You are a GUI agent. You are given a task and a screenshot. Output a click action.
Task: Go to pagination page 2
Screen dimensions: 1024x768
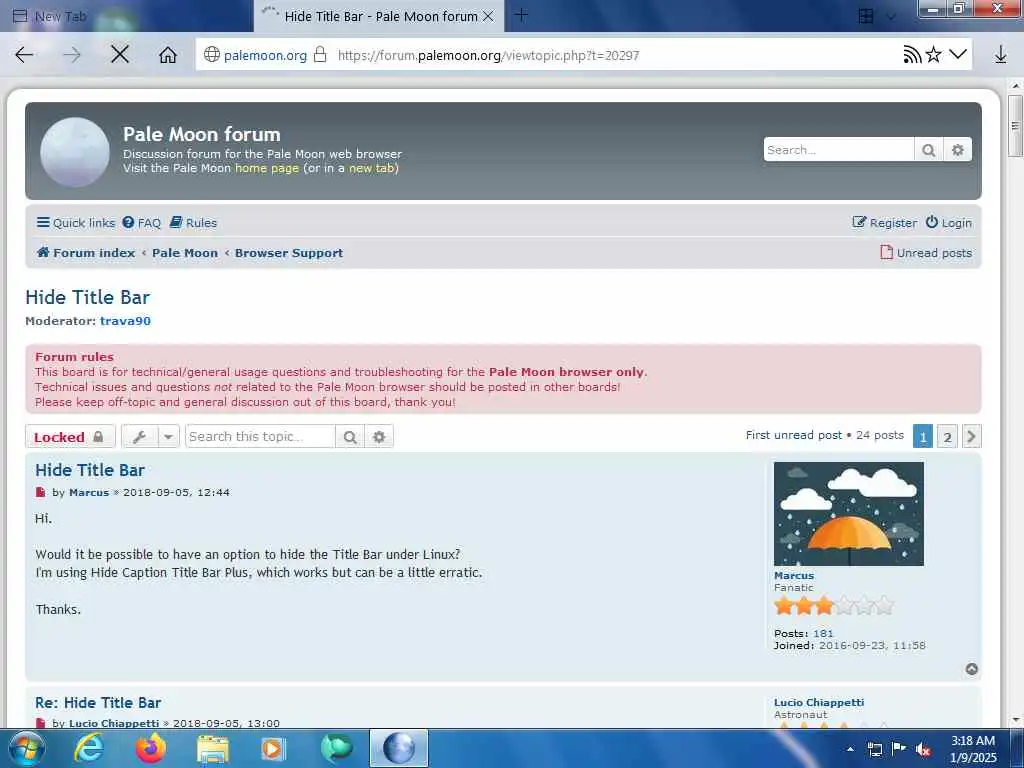(947, 436)
